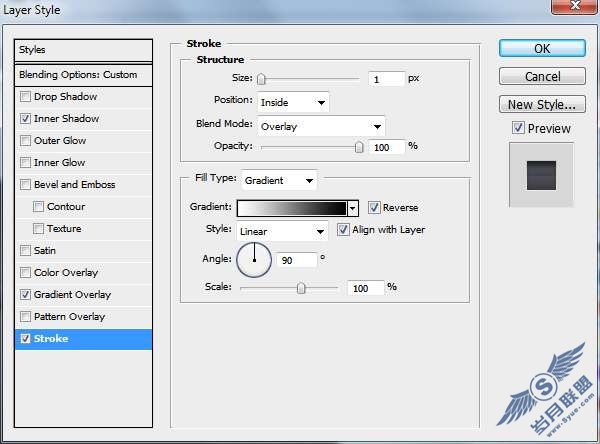This screenshot has width=600, height=444.
Task: Click the New Style... button
Action: coord(542,104)
